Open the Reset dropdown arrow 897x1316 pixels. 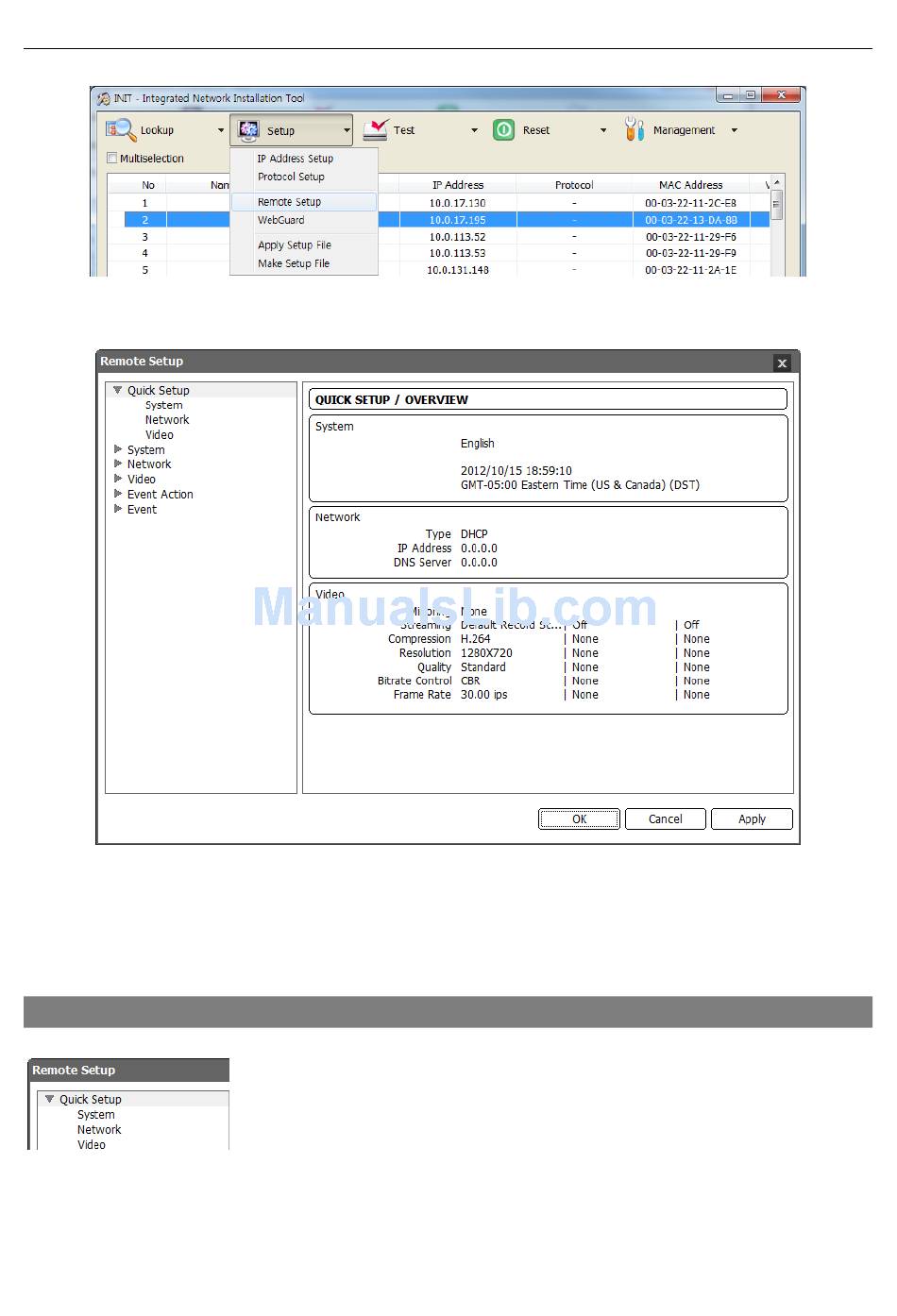tap(603, 131)
